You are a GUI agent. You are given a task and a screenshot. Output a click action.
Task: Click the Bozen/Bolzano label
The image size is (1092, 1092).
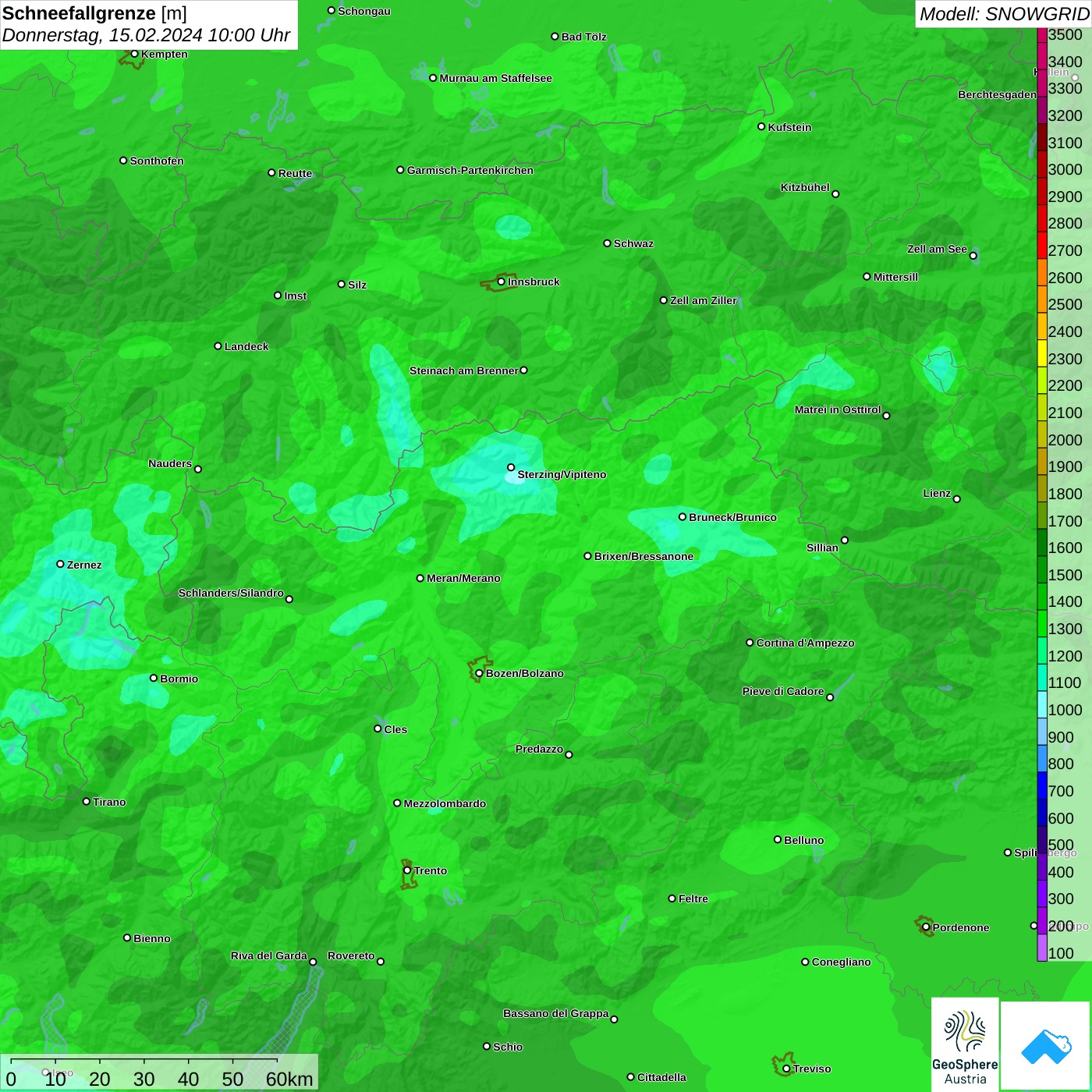point(525,673)
